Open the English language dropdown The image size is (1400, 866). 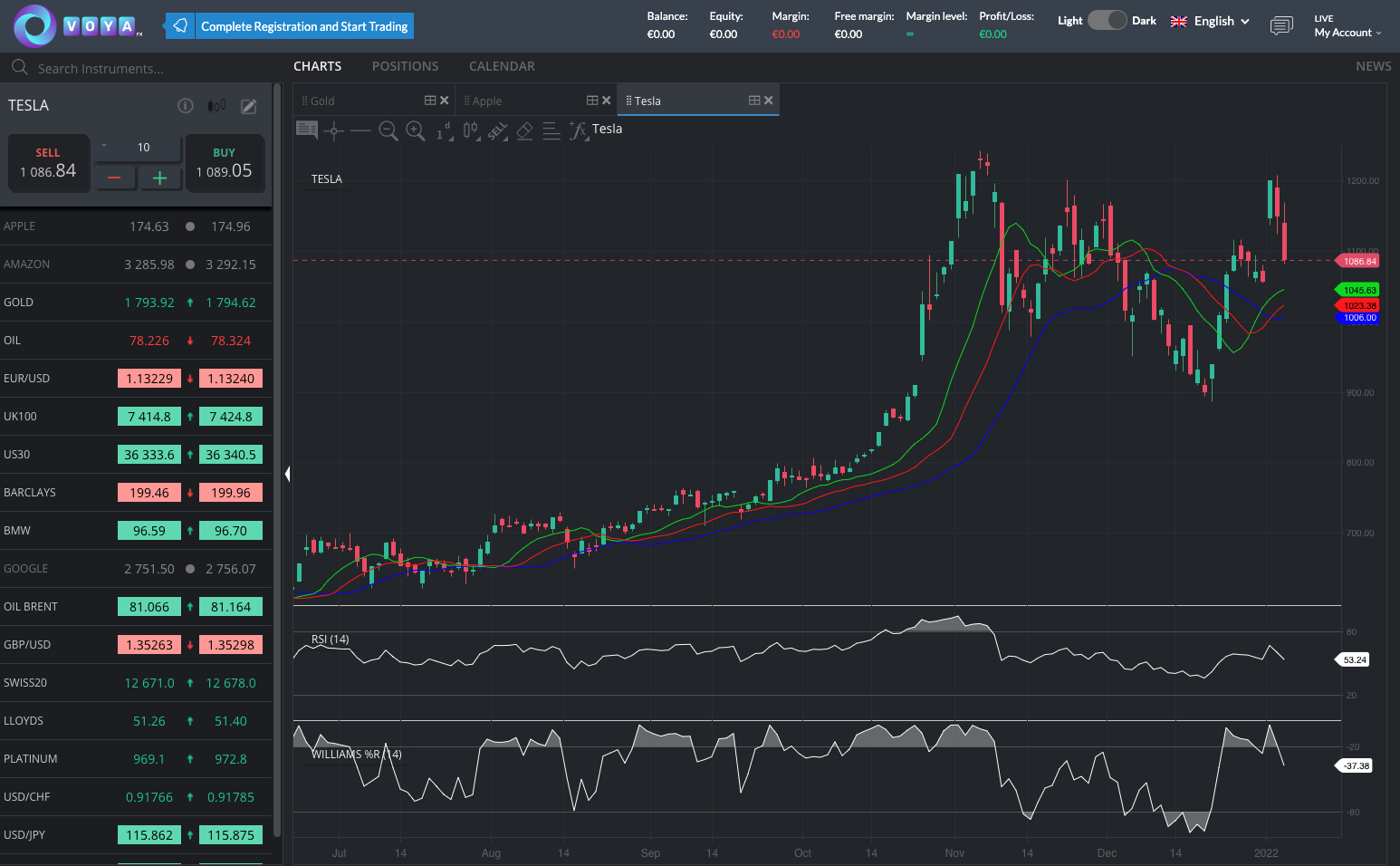coord(1210,21)
